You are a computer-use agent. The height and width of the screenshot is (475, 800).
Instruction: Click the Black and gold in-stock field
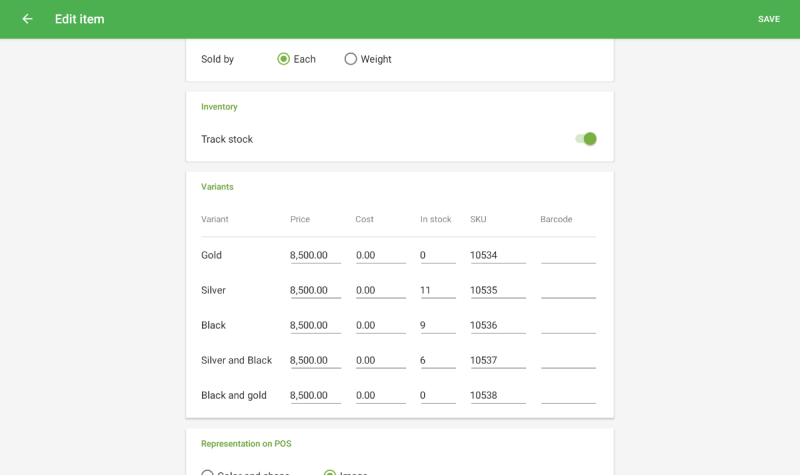pos(437,395)
